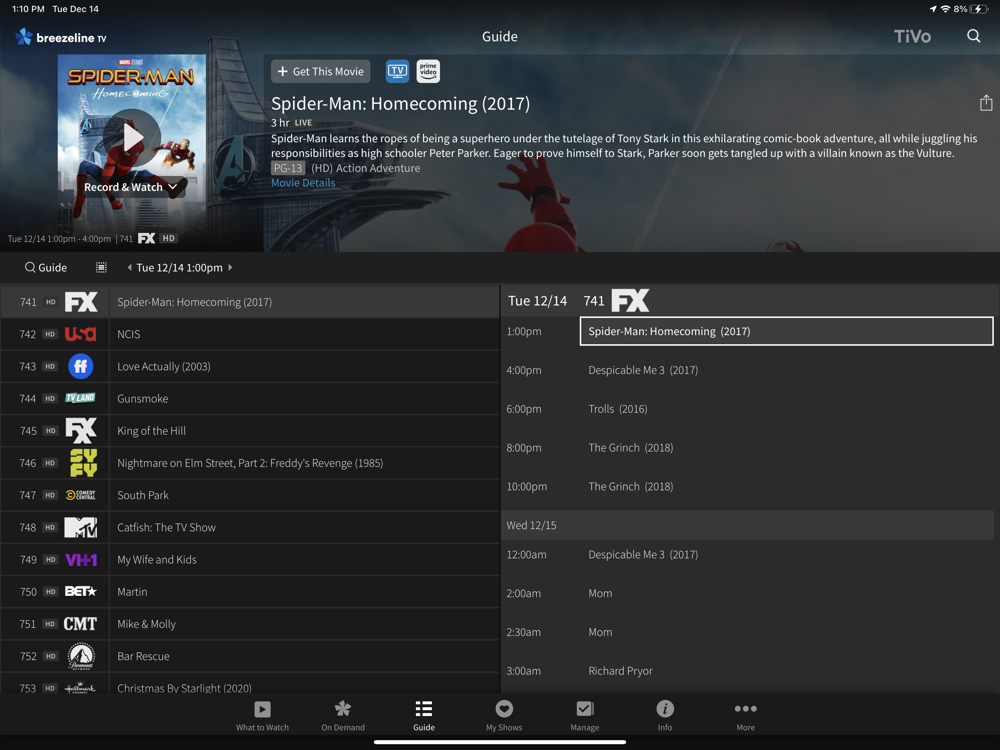Select South Park program row
The width and height of the screenshot is (1000, 750).
[x=304, y=495]
